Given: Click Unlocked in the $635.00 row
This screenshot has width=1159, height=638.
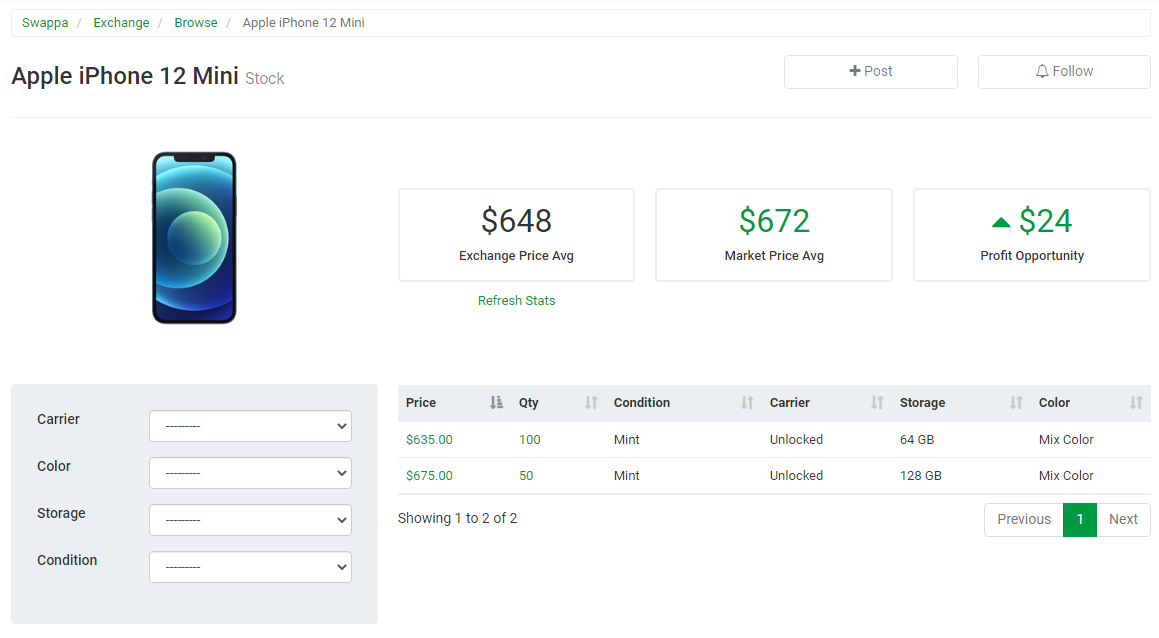Looking at the screenshot, I should click(x=796, y=440).
